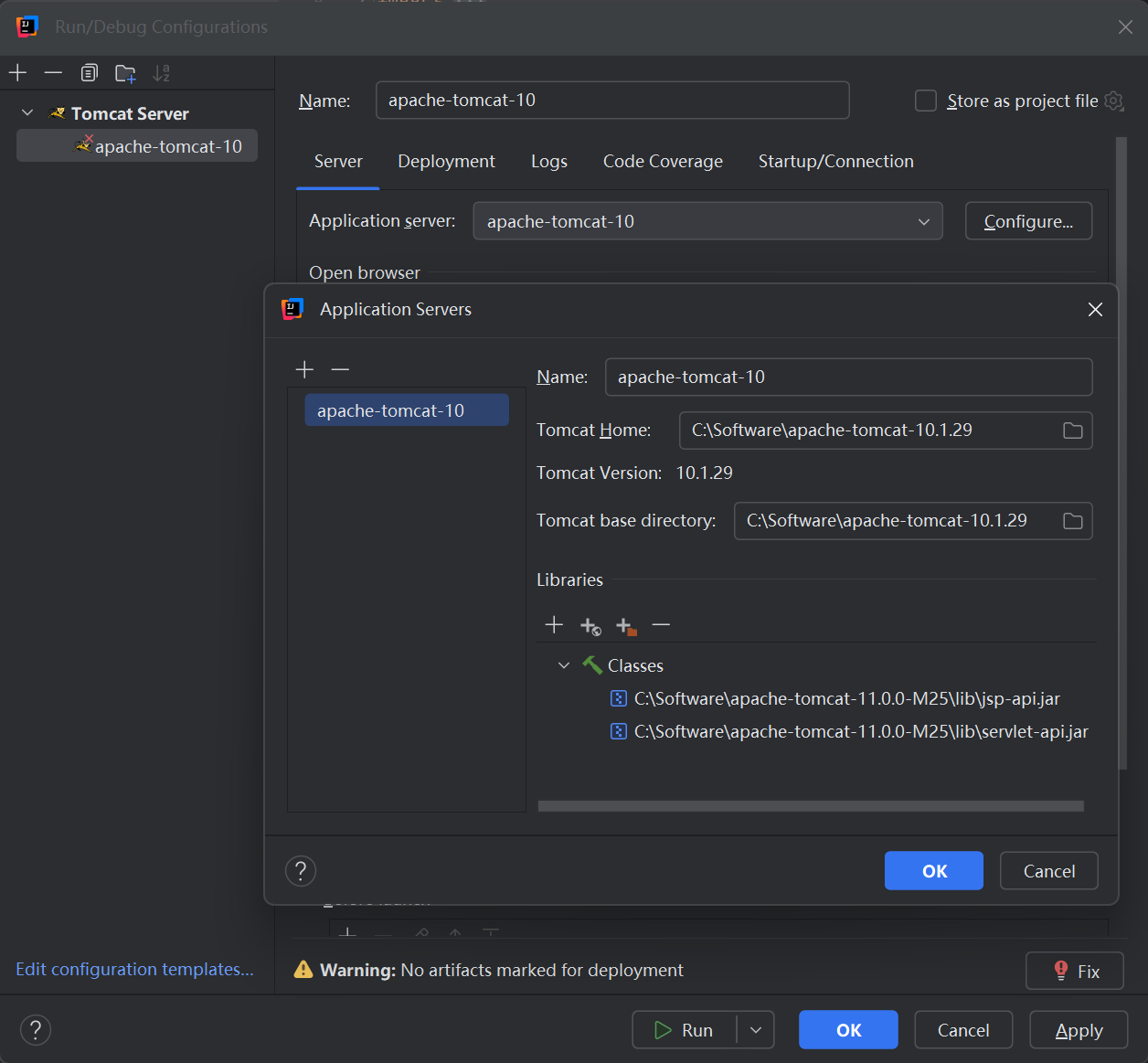Open help in Run/Debug Configurations window
Screen dimensions: 1148x1063
pyautogui.click(x=36, y=1030)
